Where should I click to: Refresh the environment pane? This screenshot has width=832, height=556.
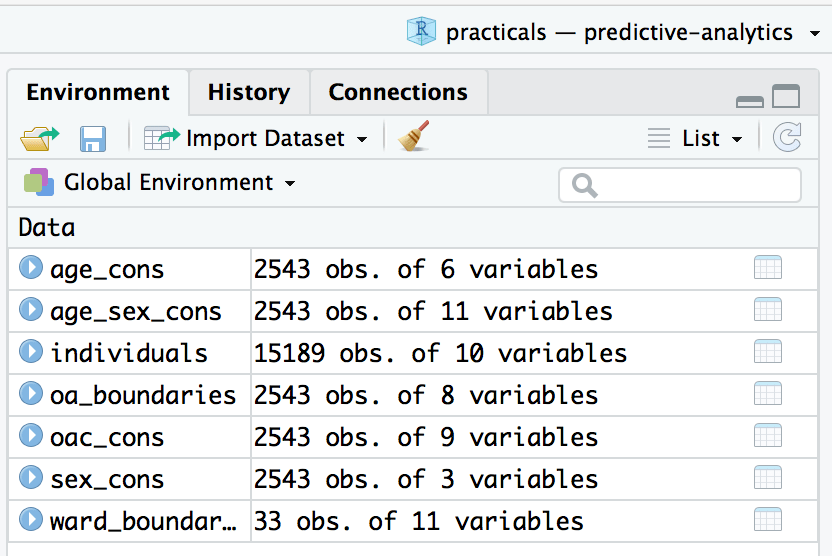pos(787,138)
